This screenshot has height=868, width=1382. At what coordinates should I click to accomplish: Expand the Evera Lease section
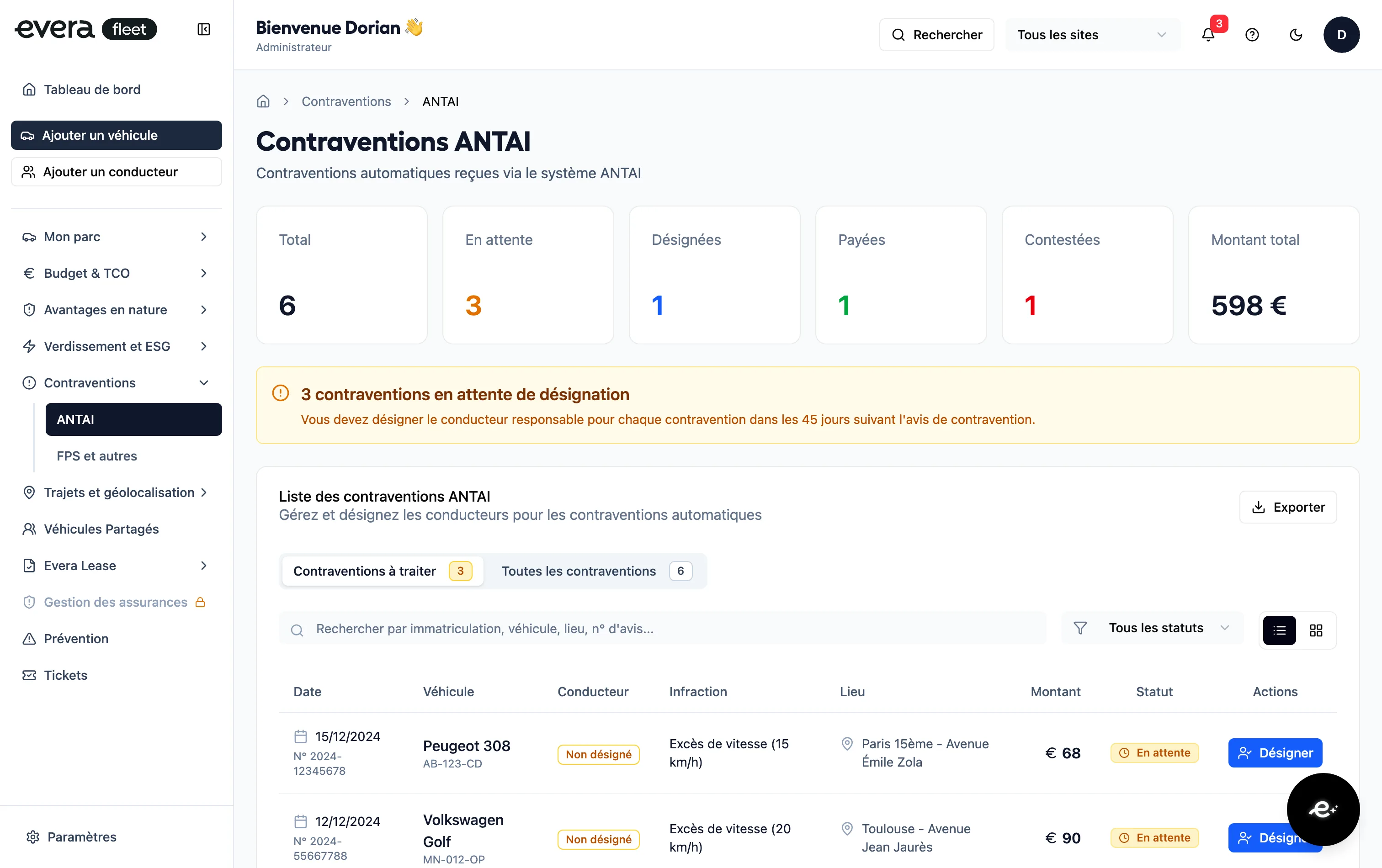pyautogui.click(x=117, y=566)
